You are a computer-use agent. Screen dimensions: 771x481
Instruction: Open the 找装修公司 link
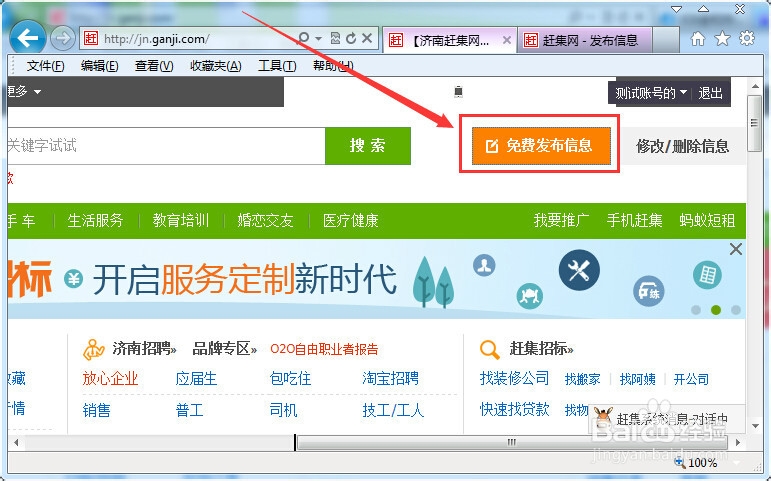click(514, 379)
